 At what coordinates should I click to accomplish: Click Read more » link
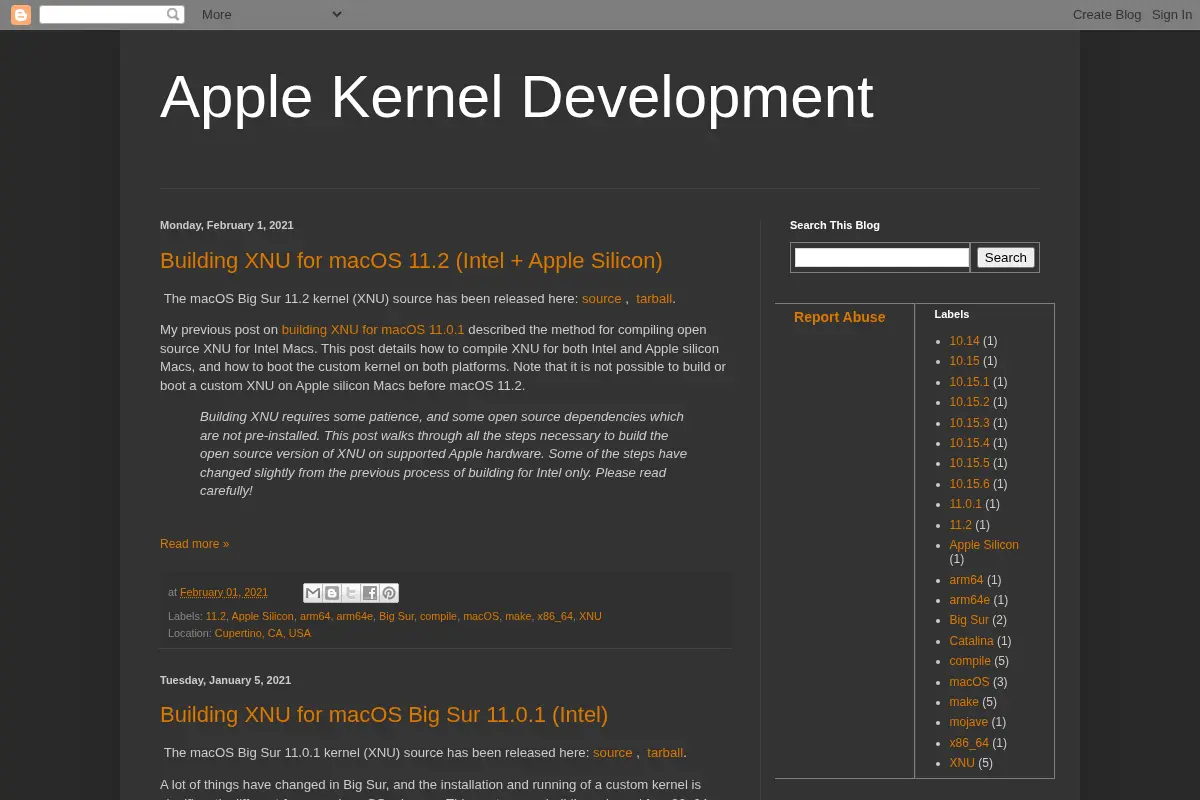(x=194, y=544)
